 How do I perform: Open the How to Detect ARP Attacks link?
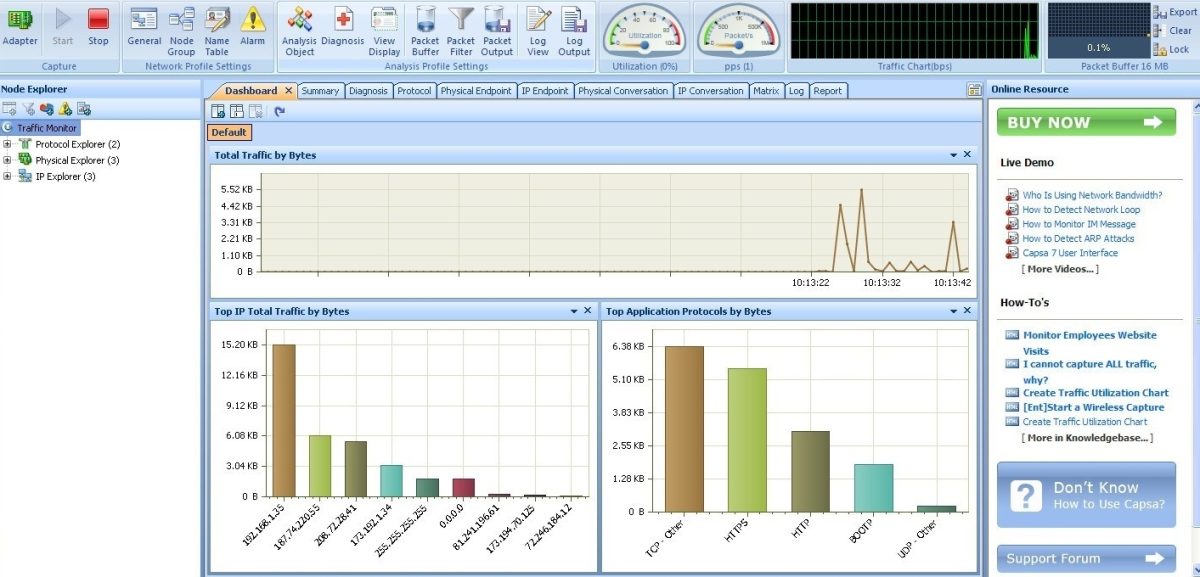(x=1078, y=238)
